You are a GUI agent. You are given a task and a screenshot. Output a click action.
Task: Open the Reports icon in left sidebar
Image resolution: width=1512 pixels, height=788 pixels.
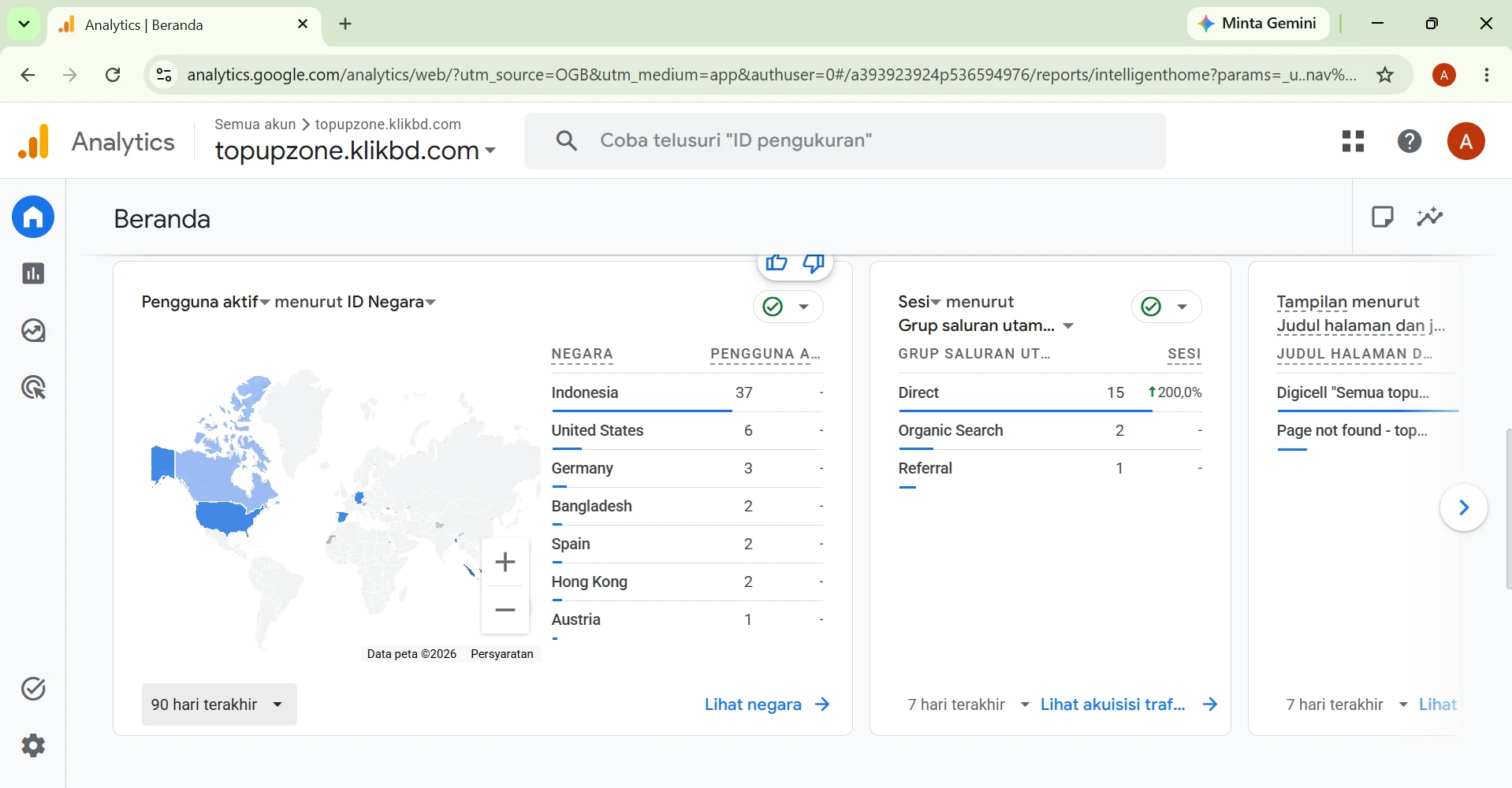coord(33,273)
